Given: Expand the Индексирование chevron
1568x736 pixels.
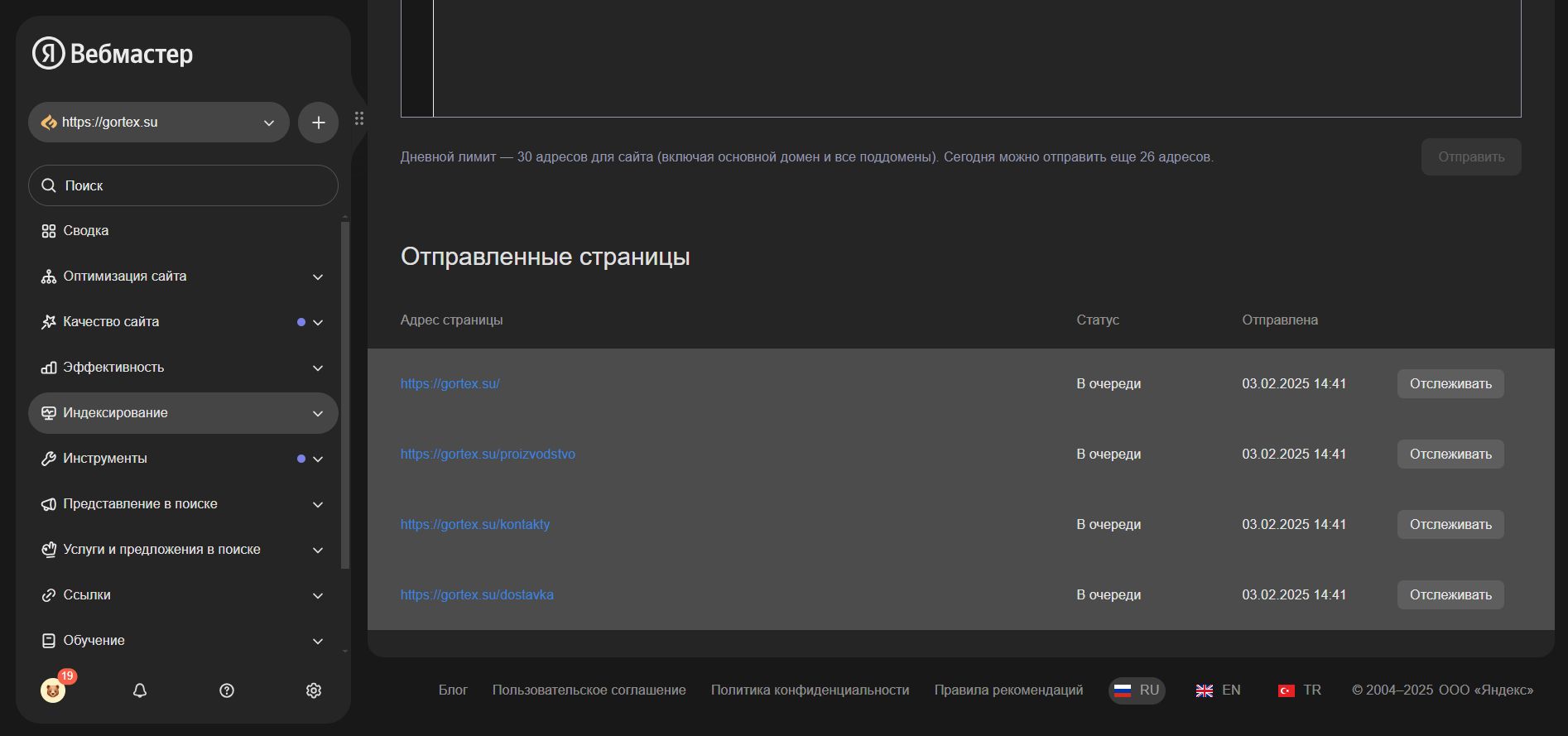Looking at the screenshot, I should pos(318,413).
